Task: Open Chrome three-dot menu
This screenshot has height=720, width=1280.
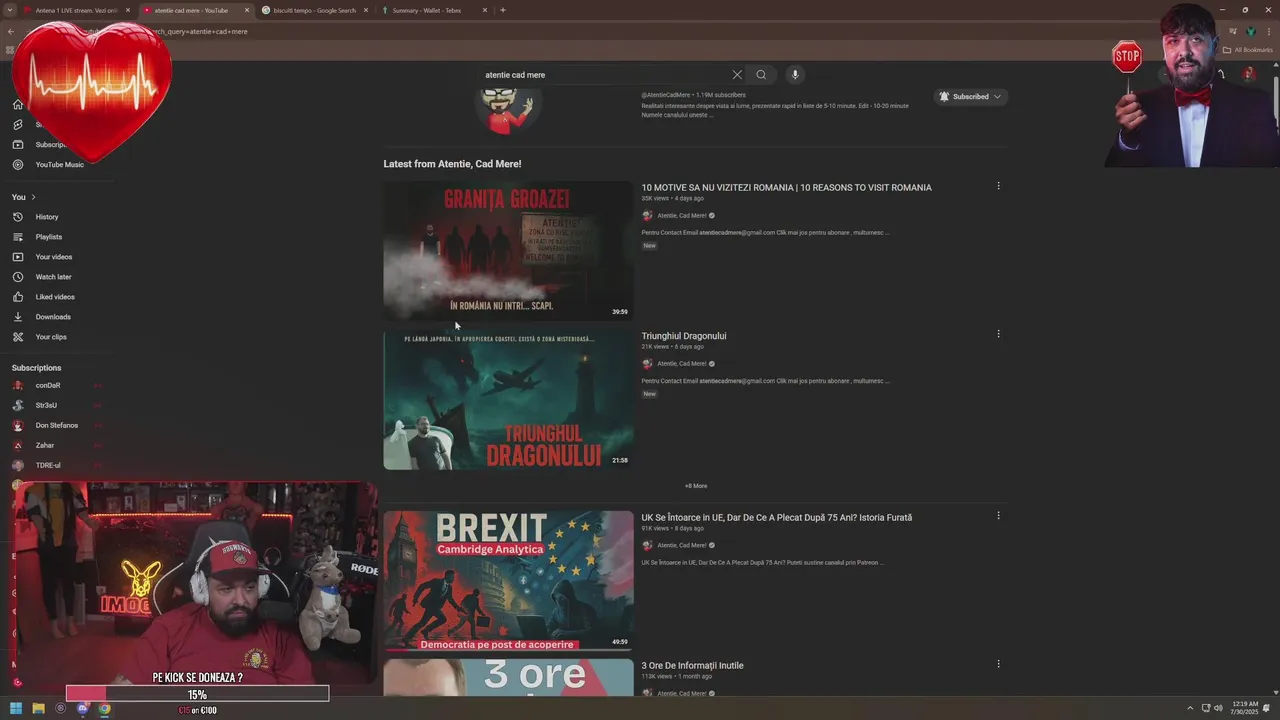Action: coord(1270,32)
